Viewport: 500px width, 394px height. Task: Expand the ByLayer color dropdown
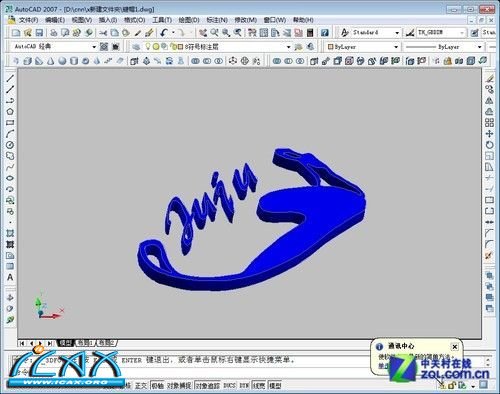(396, 47)
